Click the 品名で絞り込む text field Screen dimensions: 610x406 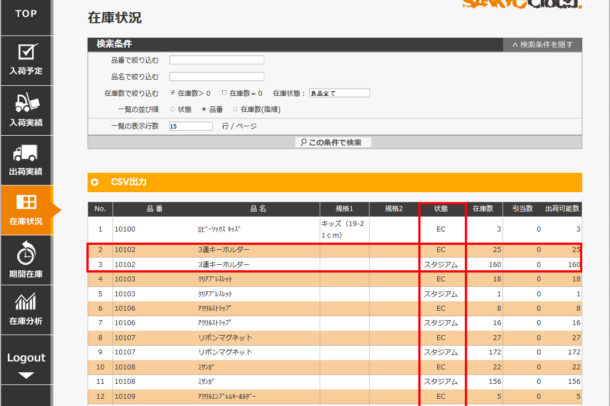coord(216,76)
